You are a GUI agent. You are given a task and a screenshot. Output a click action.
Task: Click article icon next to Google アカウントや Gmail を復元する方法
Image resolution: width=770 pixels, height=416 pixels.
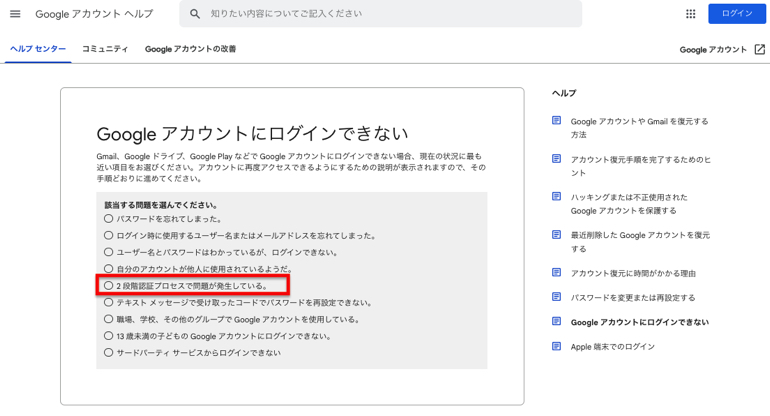556,120
